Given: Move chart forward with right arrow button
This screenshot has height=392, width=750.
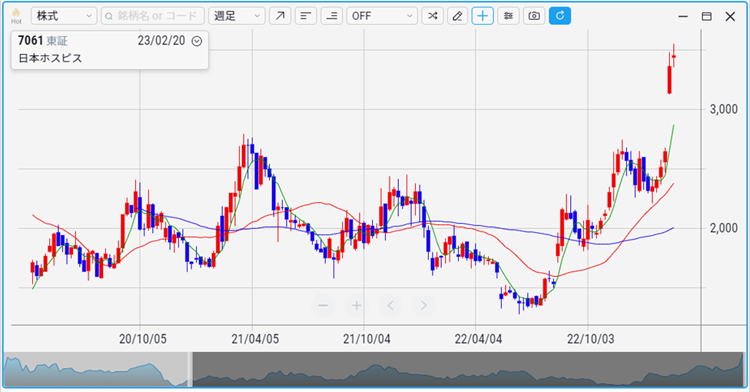Looking at the screenshot, I should coord(423,305).
